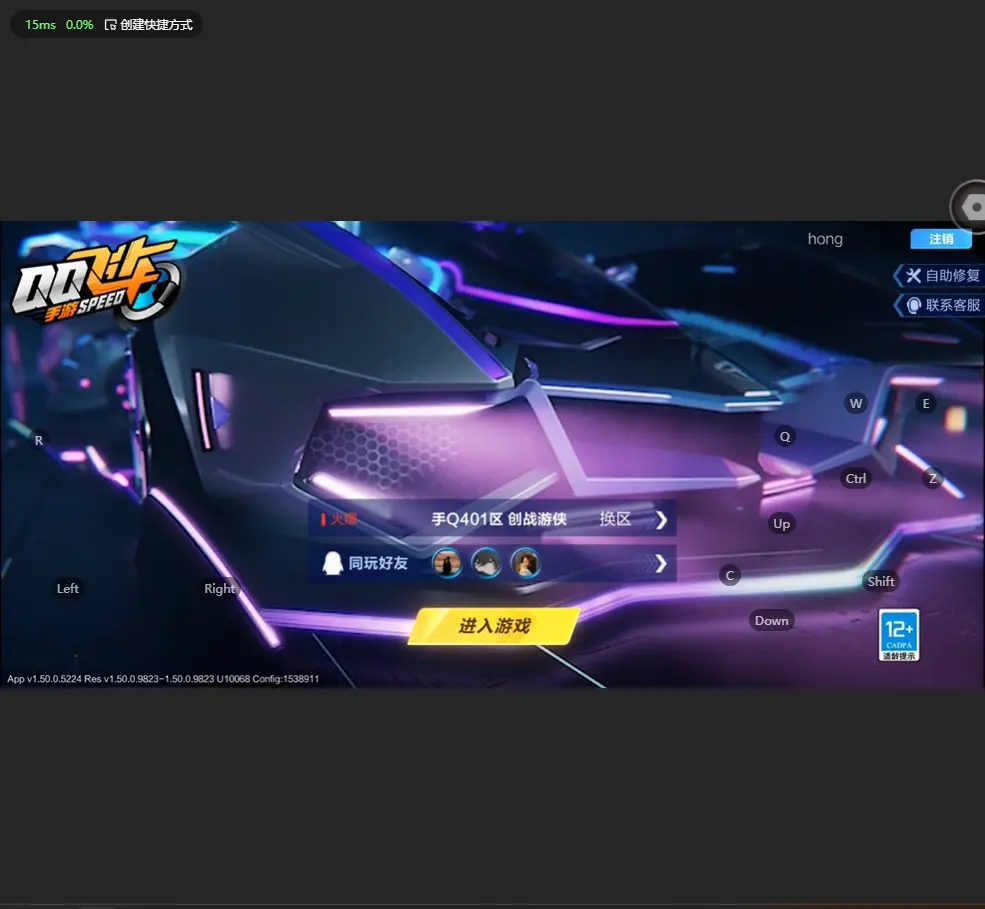Open 自助修复 self-repair tool
This screenshot has height=909, width=985.
pos(939,275)
